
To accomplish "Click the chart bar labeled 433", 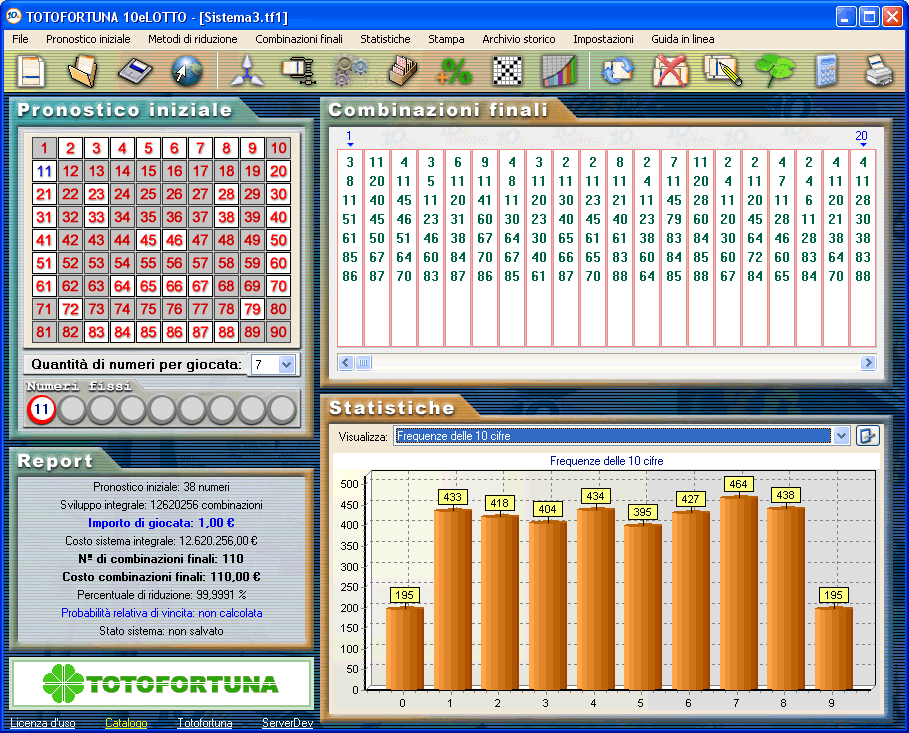I will [x=453, y=599].
